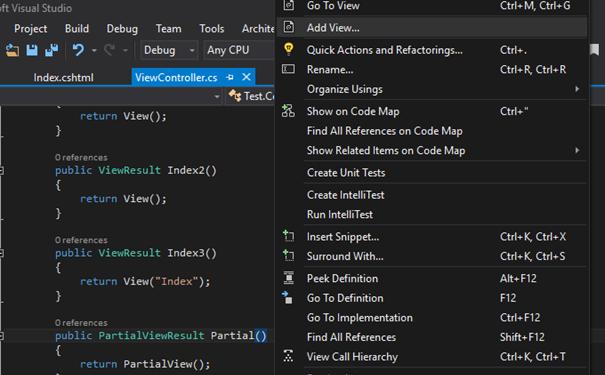
Task: Click the Rename icon
Action: [x=288, y=69]
